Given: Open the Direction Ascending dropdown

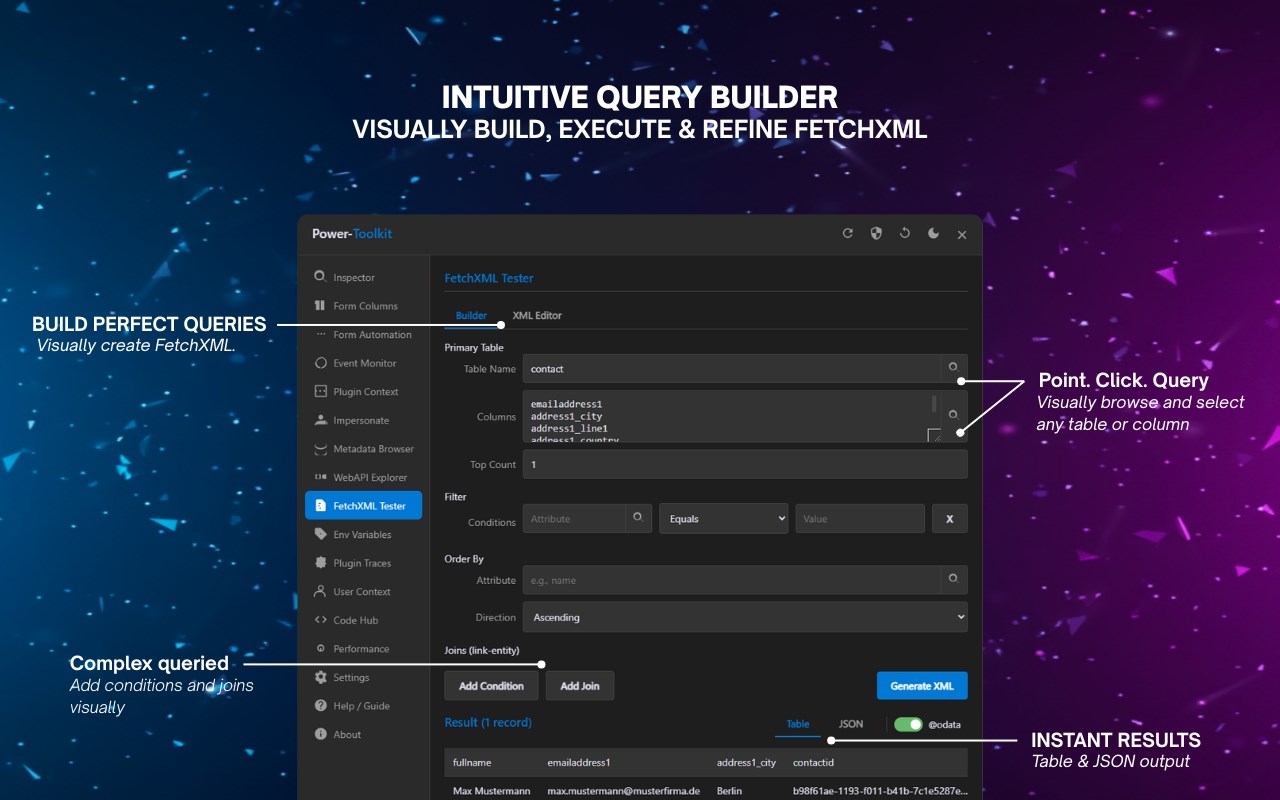Looking at the screenshot, I should click(x=745, y=617).
